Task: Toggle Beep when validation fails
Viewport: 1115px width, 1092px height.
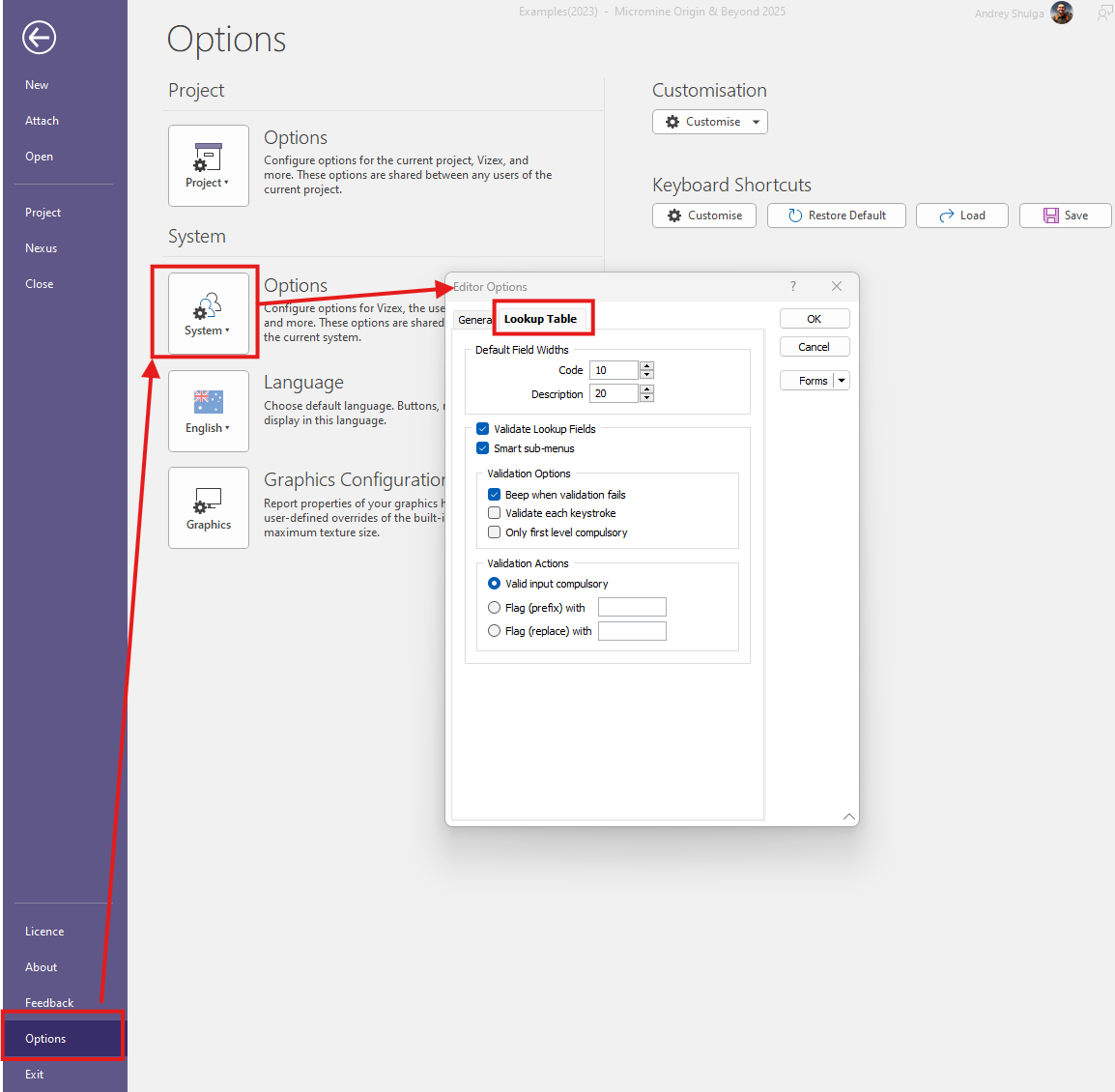Action: (494, 495)
